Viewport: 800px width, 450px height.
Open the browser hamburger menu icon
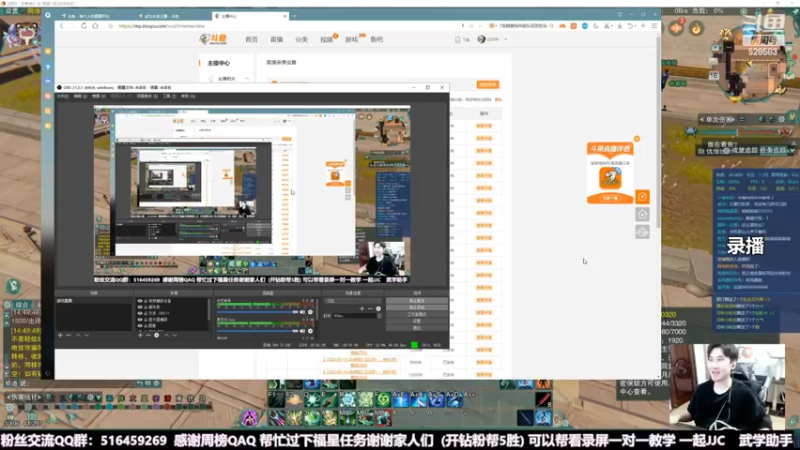pyautogui.click(x=654, y=26)
